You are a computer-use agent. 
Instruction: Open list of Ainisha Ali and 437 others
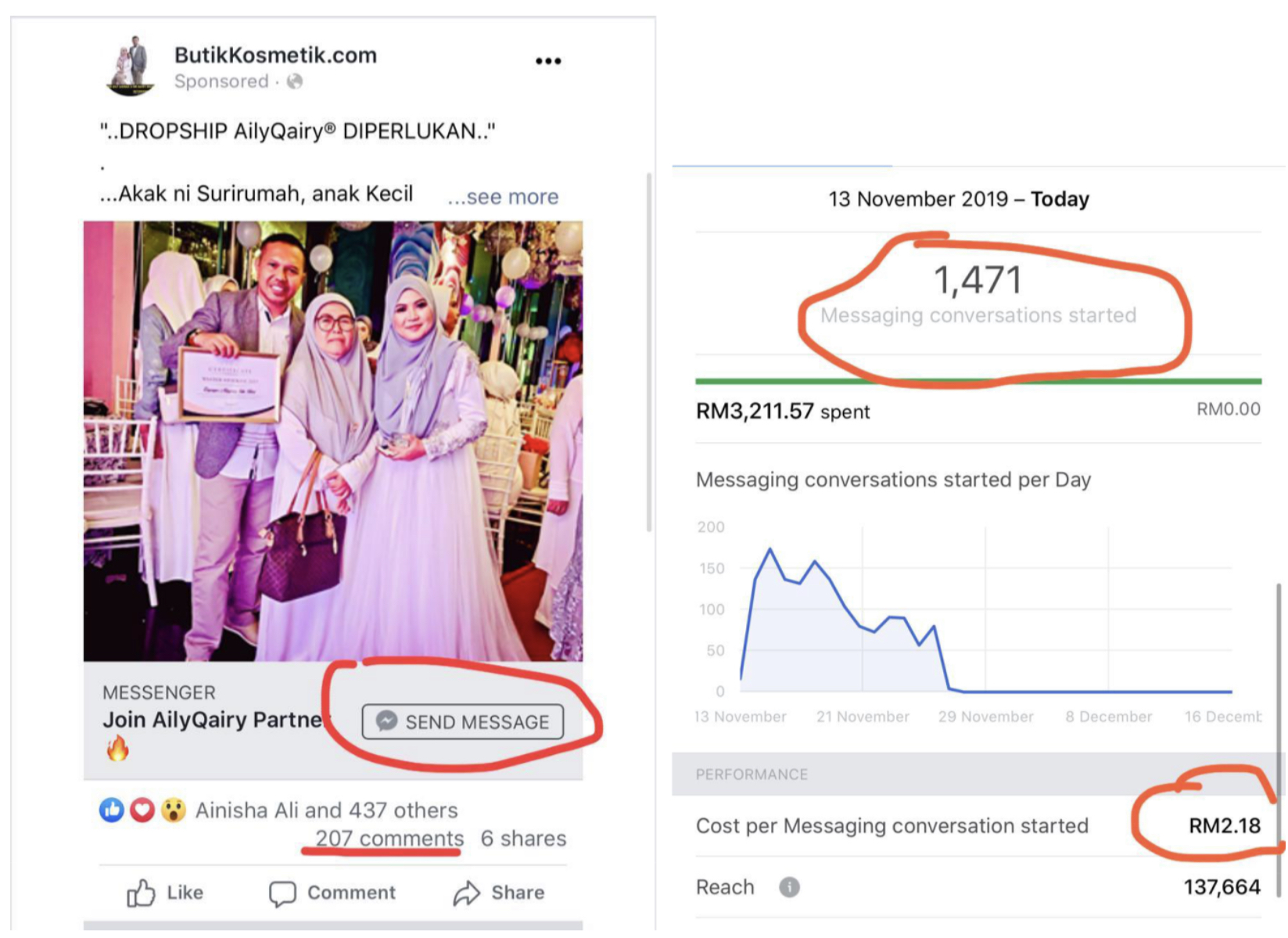[326, 810]
